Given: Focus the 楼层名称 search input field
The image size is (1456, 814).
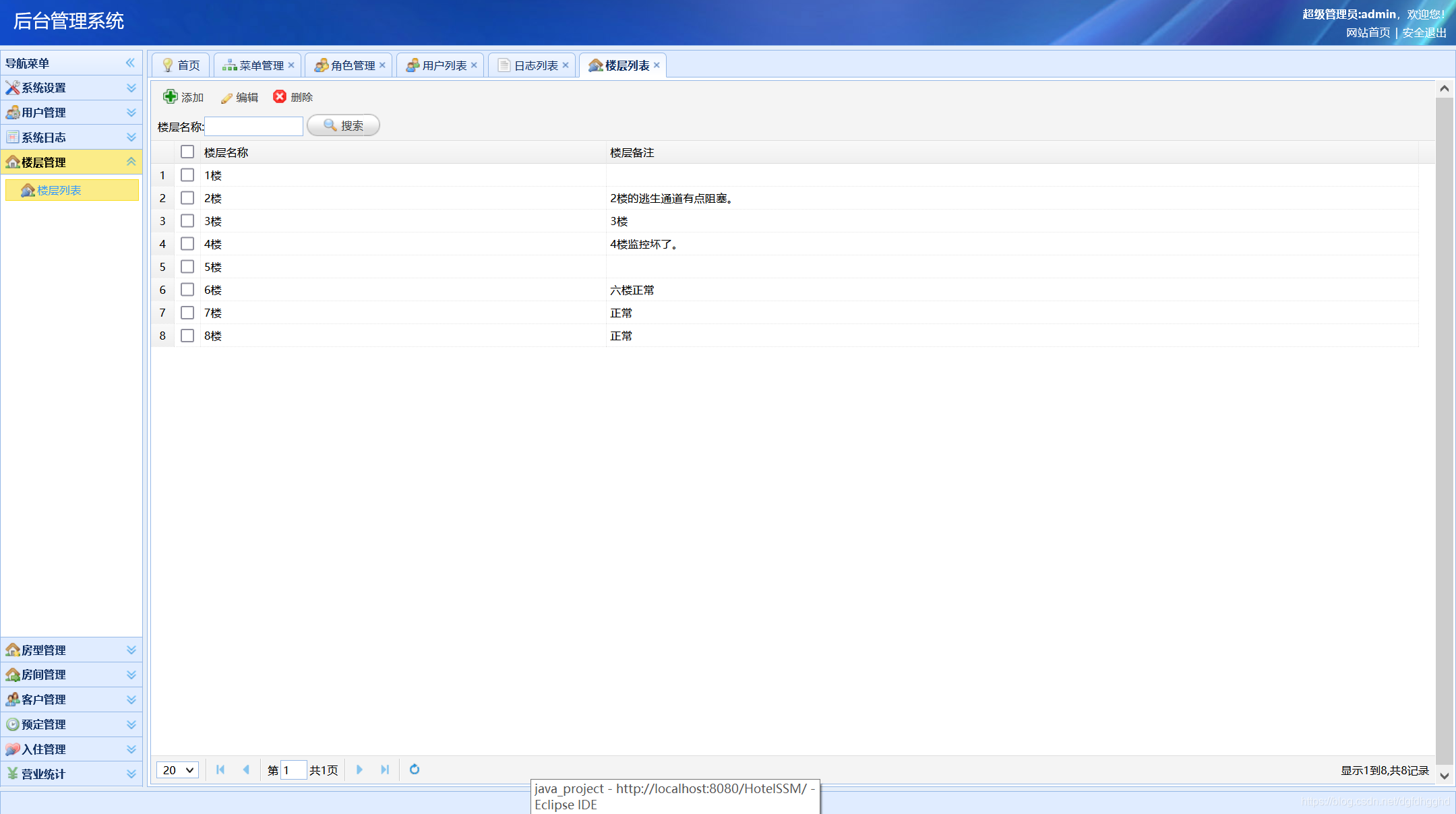Looking at the screenshot, I should 254,126.
